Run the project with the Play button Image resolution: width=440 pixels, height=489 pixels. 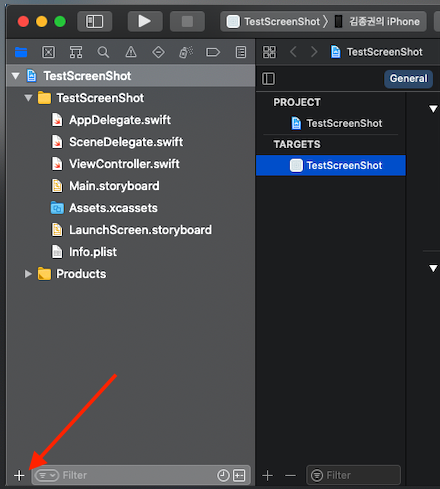coord(145,21)
